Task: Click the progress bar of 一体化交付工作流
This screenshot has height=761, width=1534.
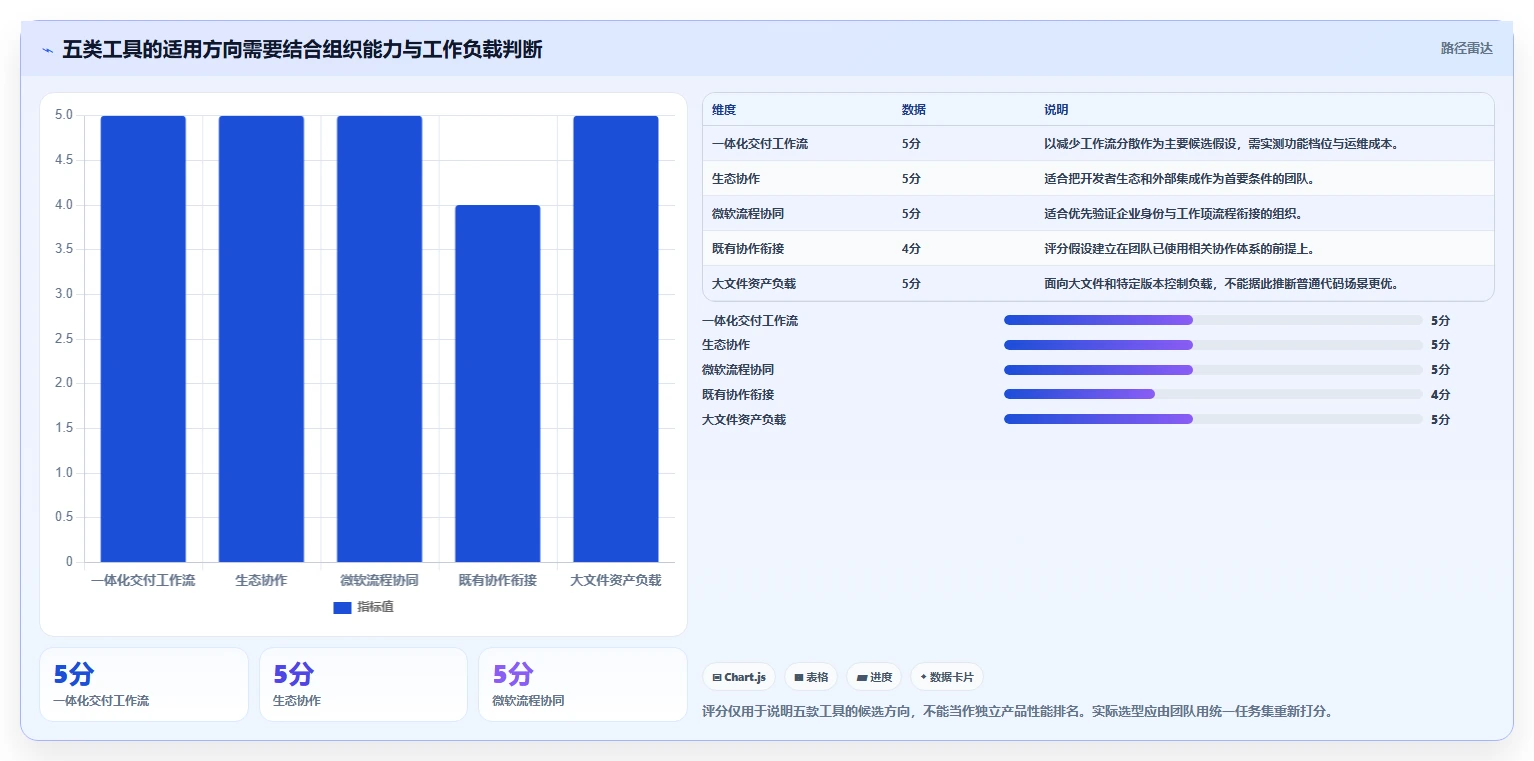Action: [x=1213, y=320]
